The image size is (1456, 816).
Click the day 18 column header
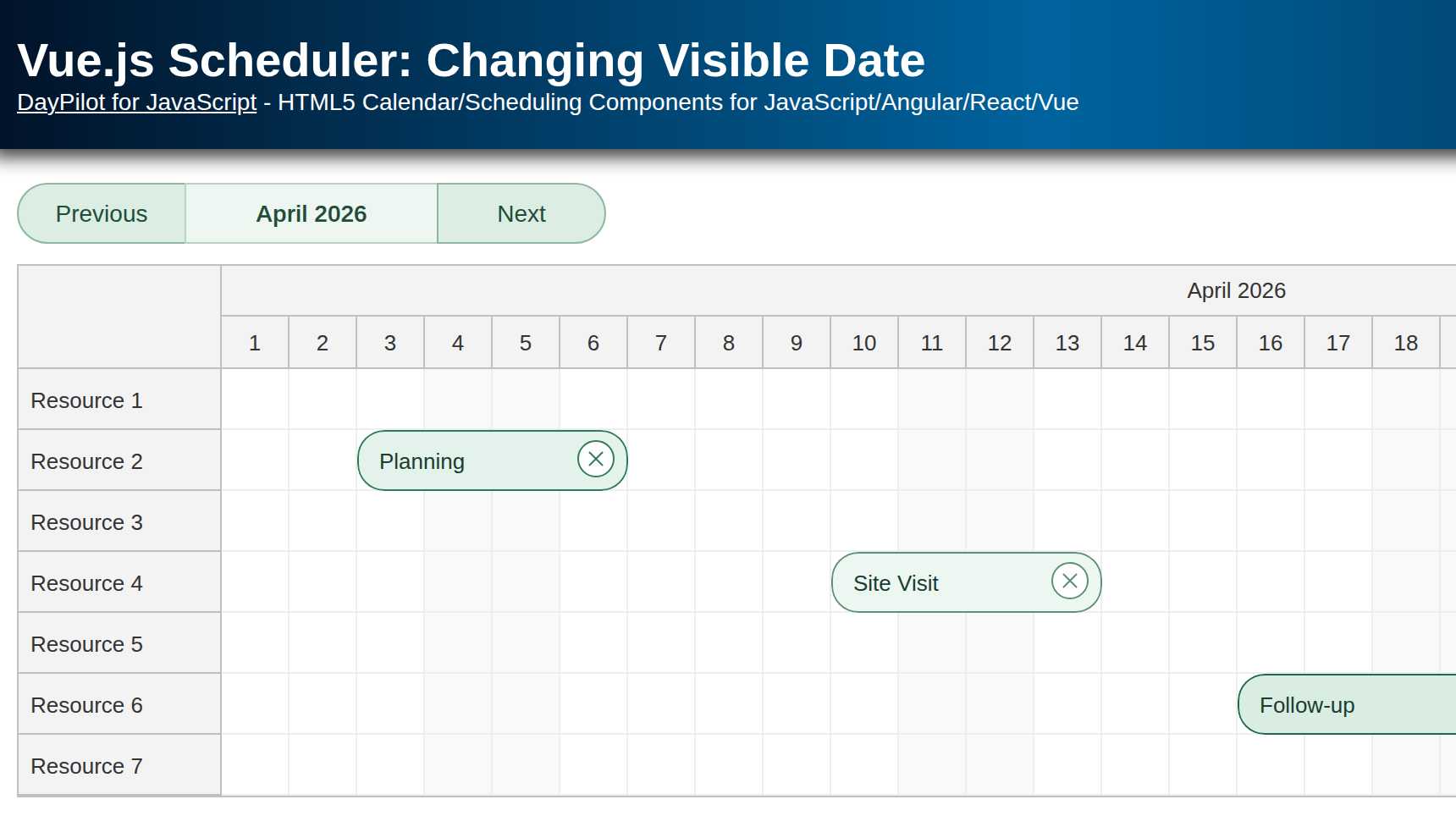click(1405, 342)
